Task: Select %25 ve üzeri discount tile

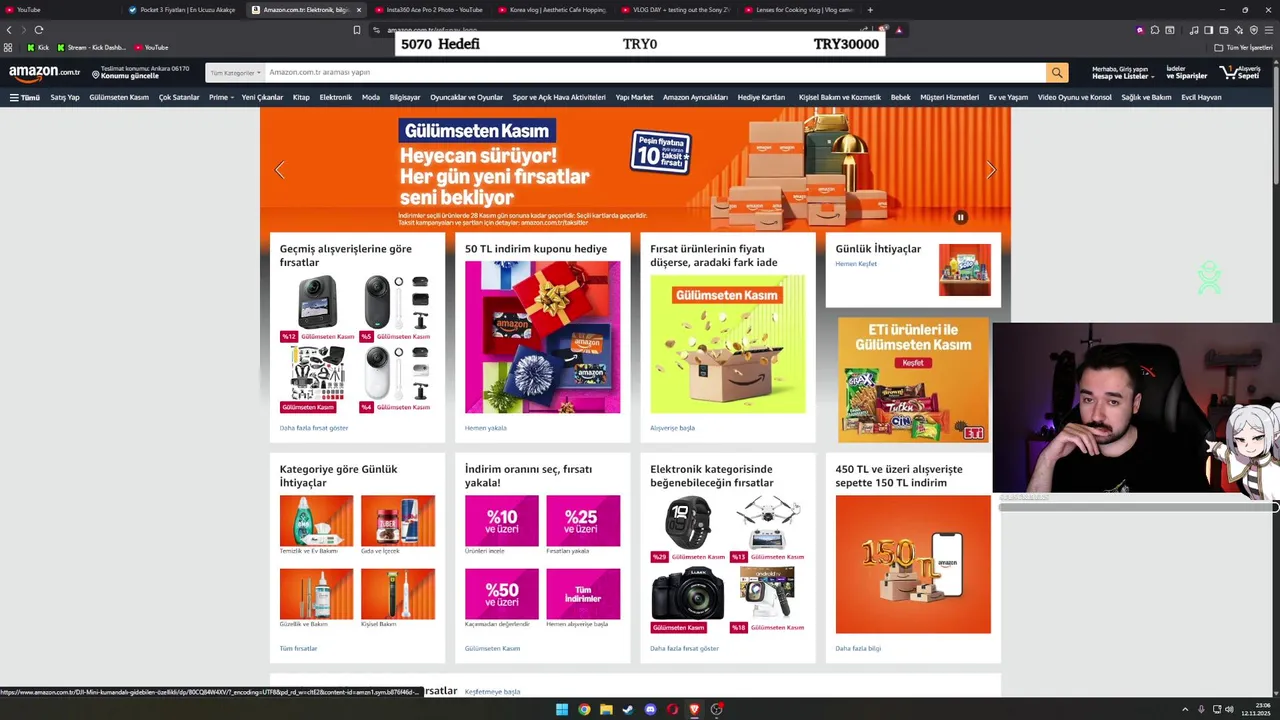Action: (583, 520)
